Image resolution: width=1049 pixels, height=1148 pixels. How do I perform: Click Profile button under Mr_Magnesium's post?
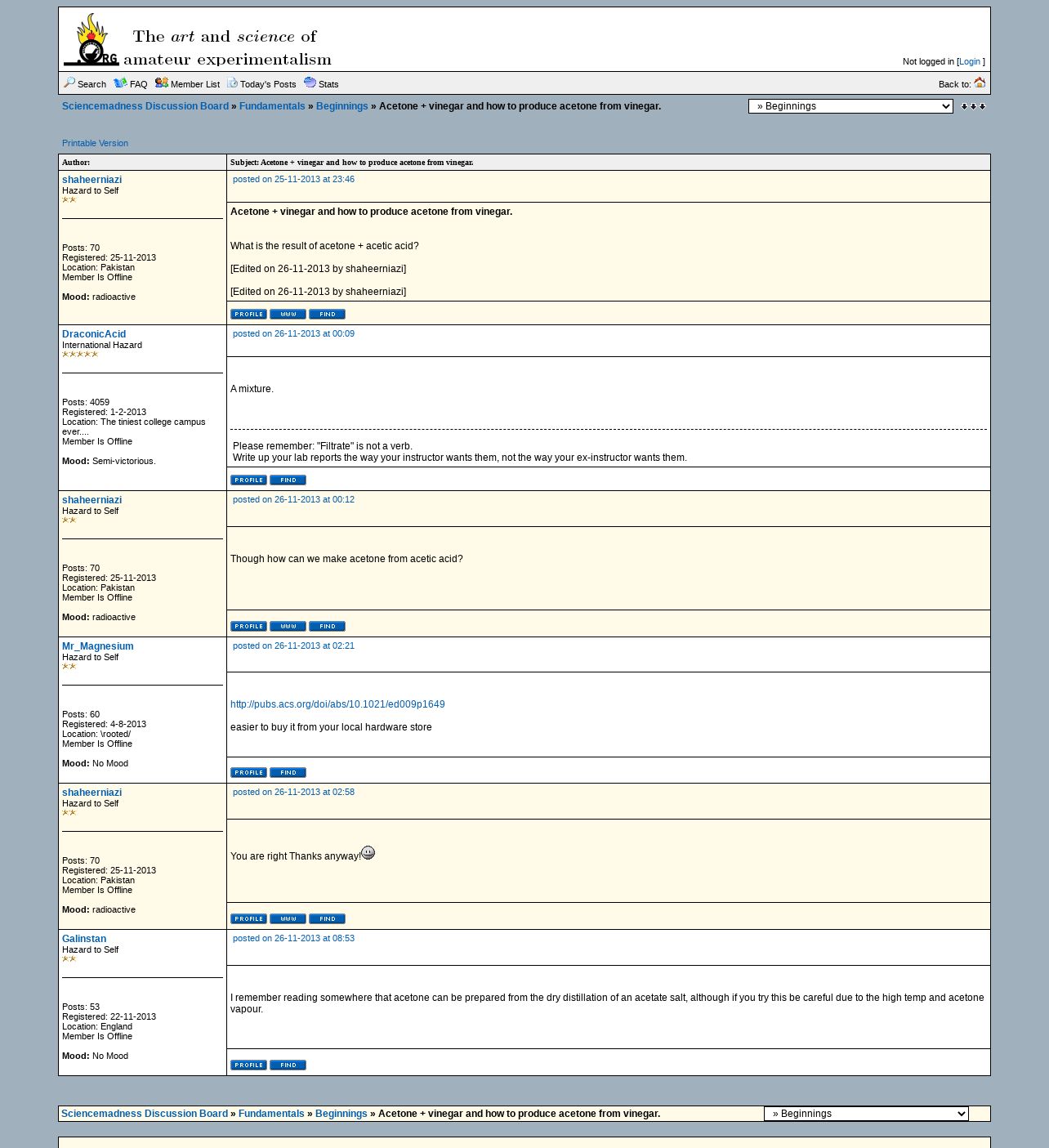[248, 772]
